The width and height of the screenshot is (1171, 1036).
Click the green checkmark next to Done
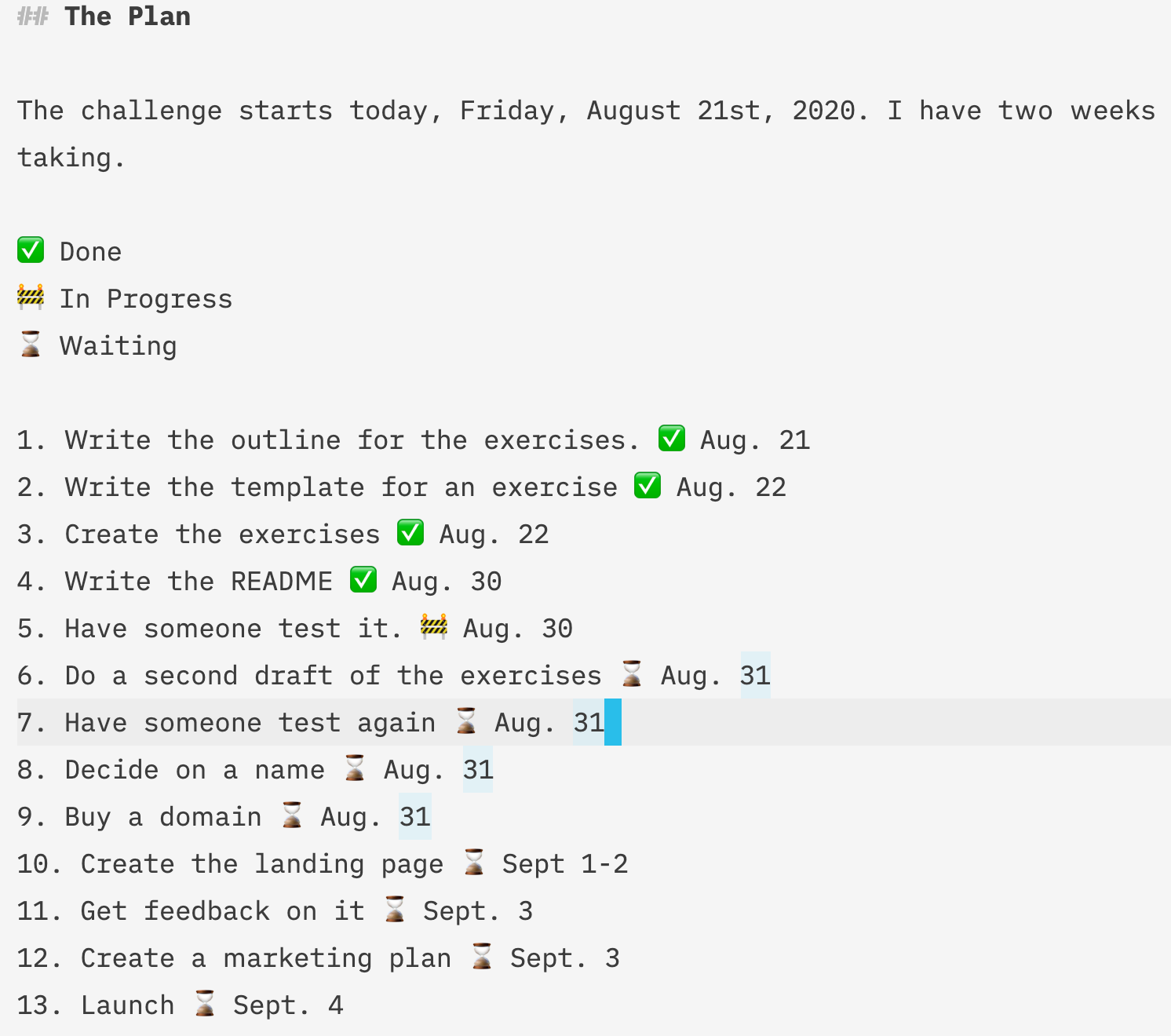click(31, 250)
